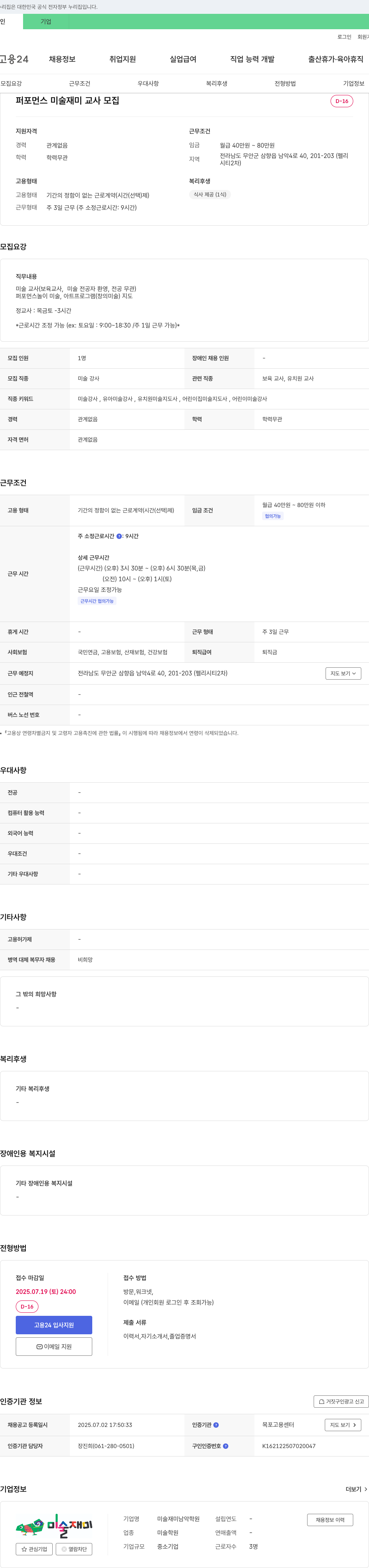
Task: Click the 이력서,자기소개서,졸업증명서 documents text
Action: click(160, 1336)
